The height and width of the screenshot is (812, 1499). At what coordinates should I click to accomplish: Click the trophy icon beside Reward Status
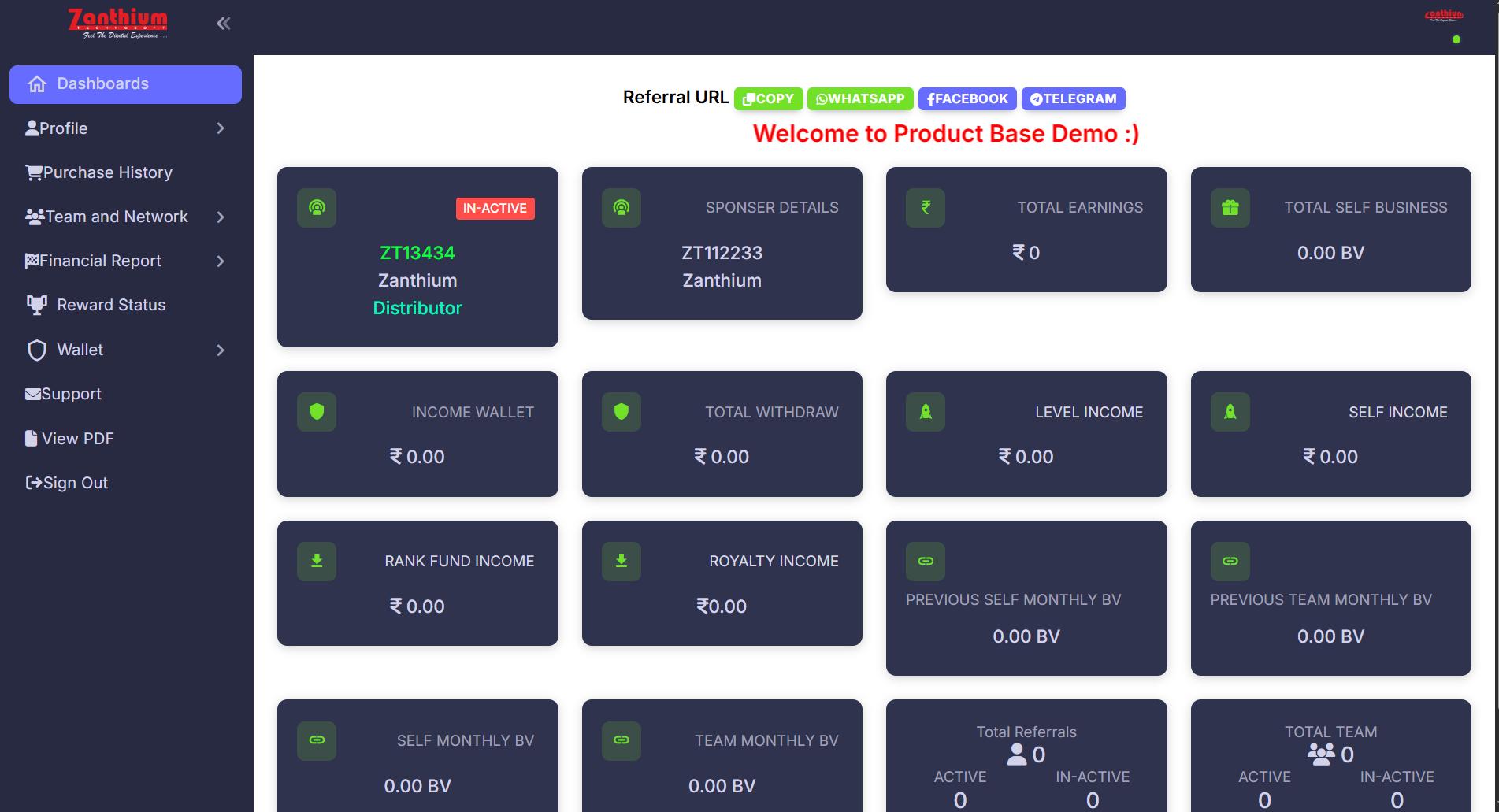[37, 305]
